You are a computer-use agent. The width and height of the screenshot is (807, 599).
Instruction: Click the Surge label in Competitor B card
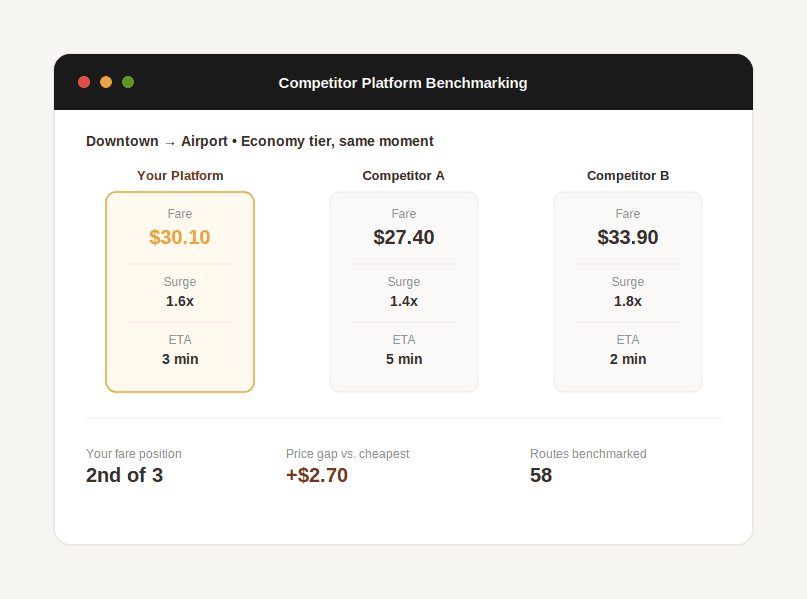point(628,282)
